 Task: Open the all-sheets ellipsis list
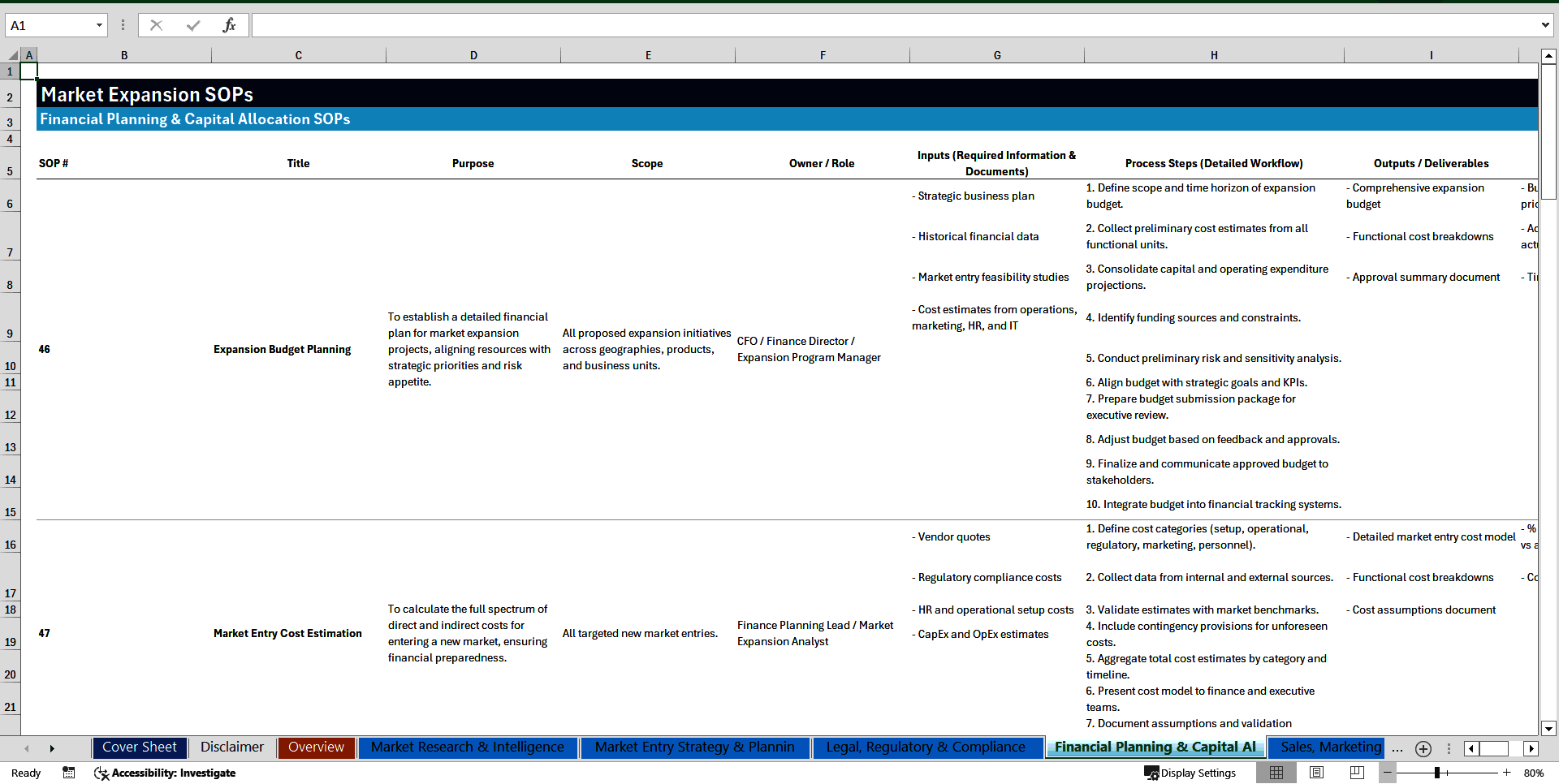coord(1397,748)
